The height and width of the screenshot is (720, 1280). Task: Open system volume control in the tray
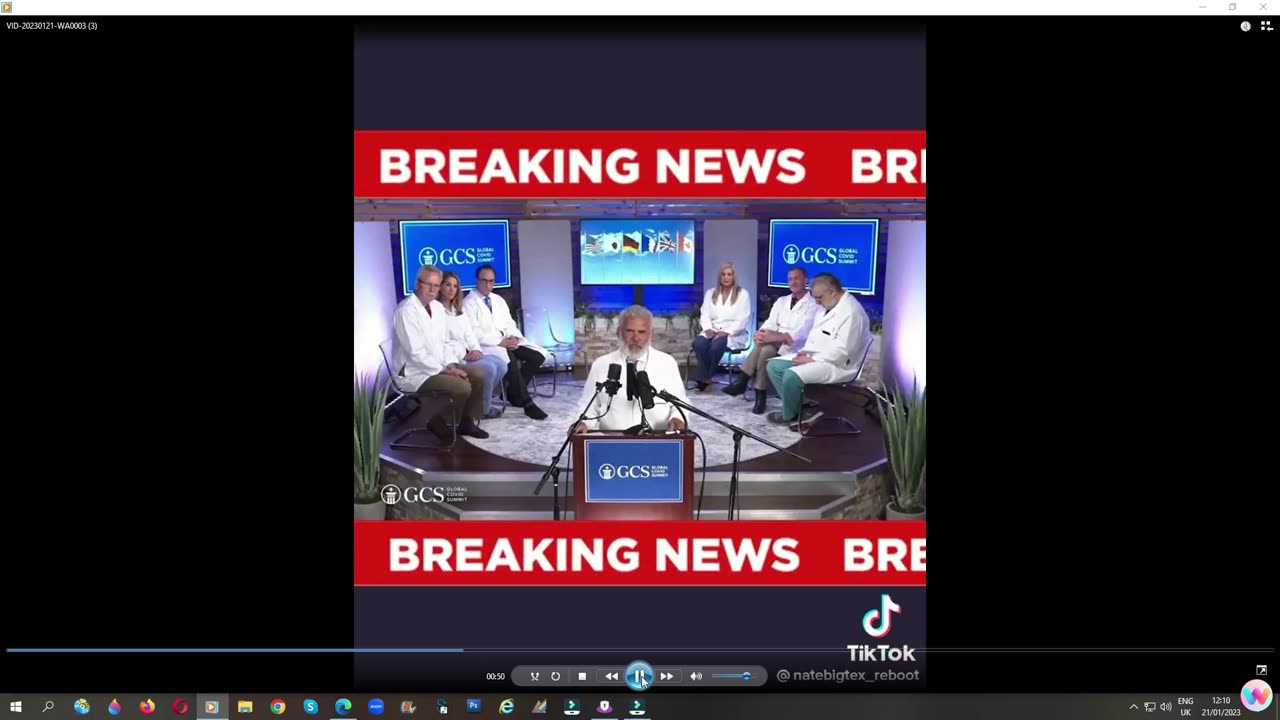[x=1166, y=707]
